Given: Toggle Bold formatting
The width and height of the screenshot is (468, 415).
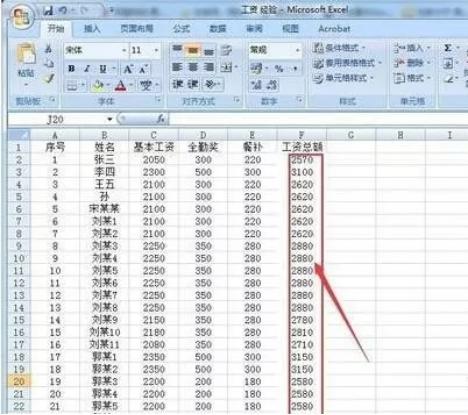Looking at the screenshot, I should point(71,69).
